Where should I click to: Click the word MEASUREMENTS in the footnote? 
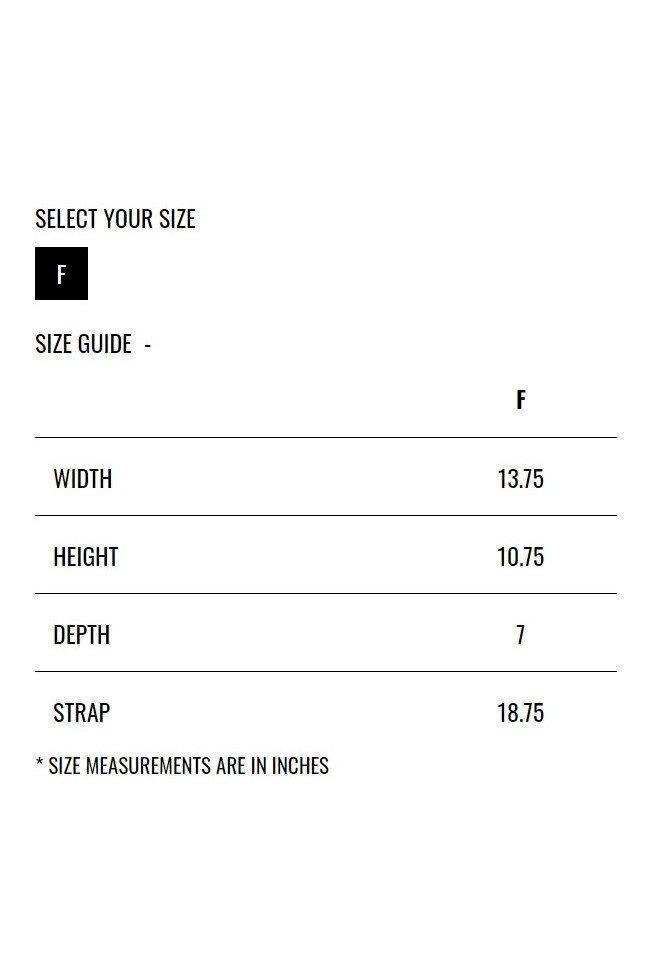148,765
